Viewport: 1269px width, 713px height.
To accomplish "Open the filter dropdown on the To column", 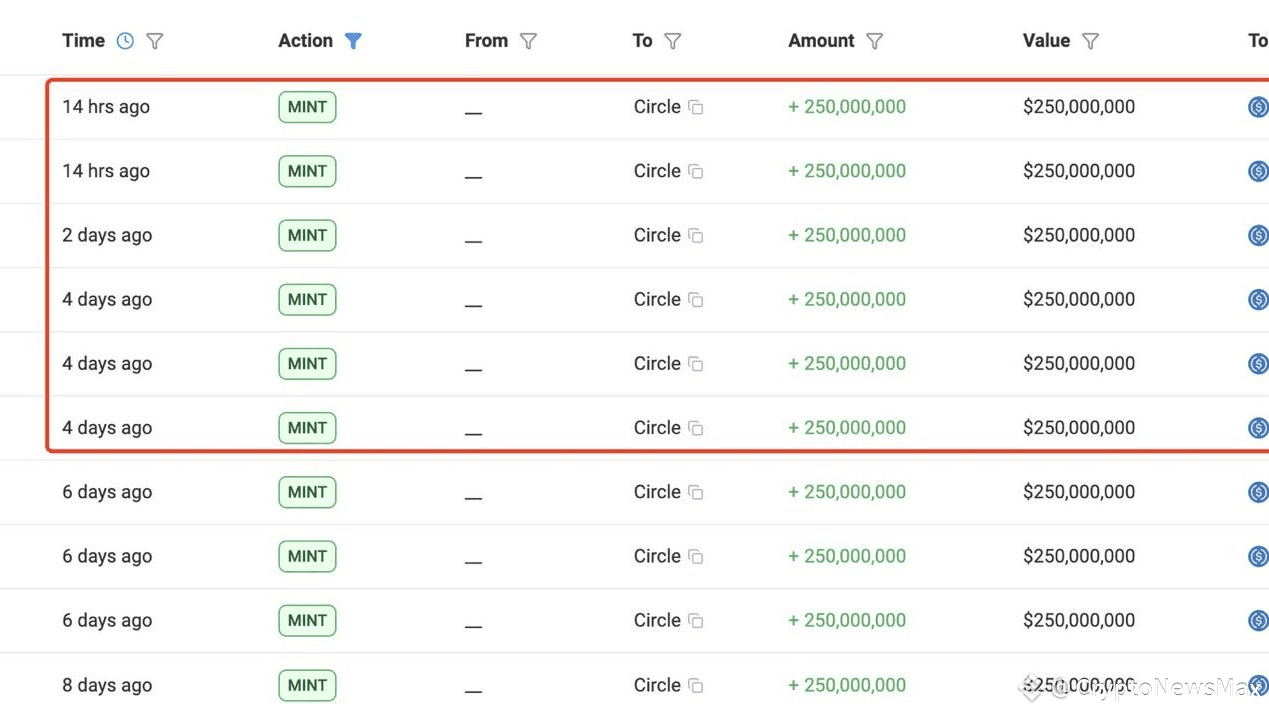I will (x=673, y=41).
